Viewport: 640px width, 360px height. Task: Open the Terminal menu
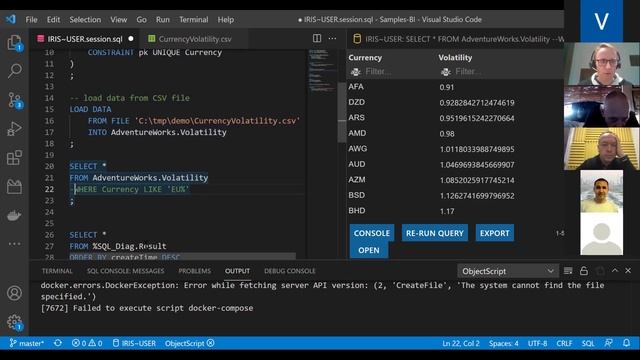click(x=193, y=20)
